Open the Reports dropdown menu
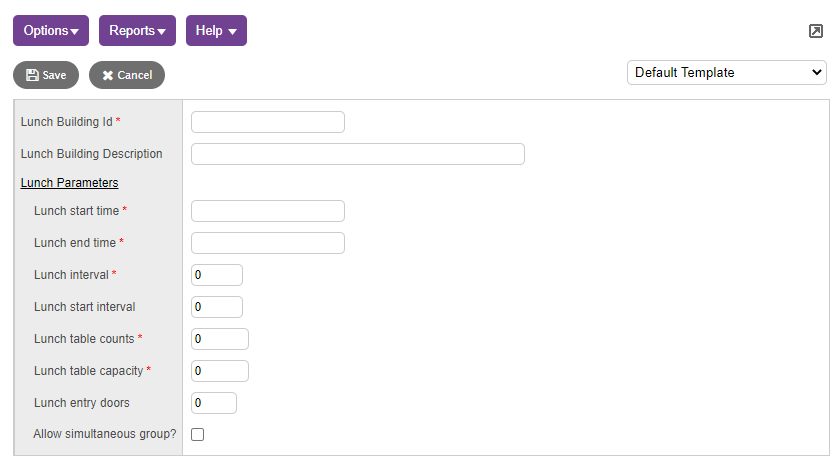Viewport: 835px width, 466px height. [137, 30]
